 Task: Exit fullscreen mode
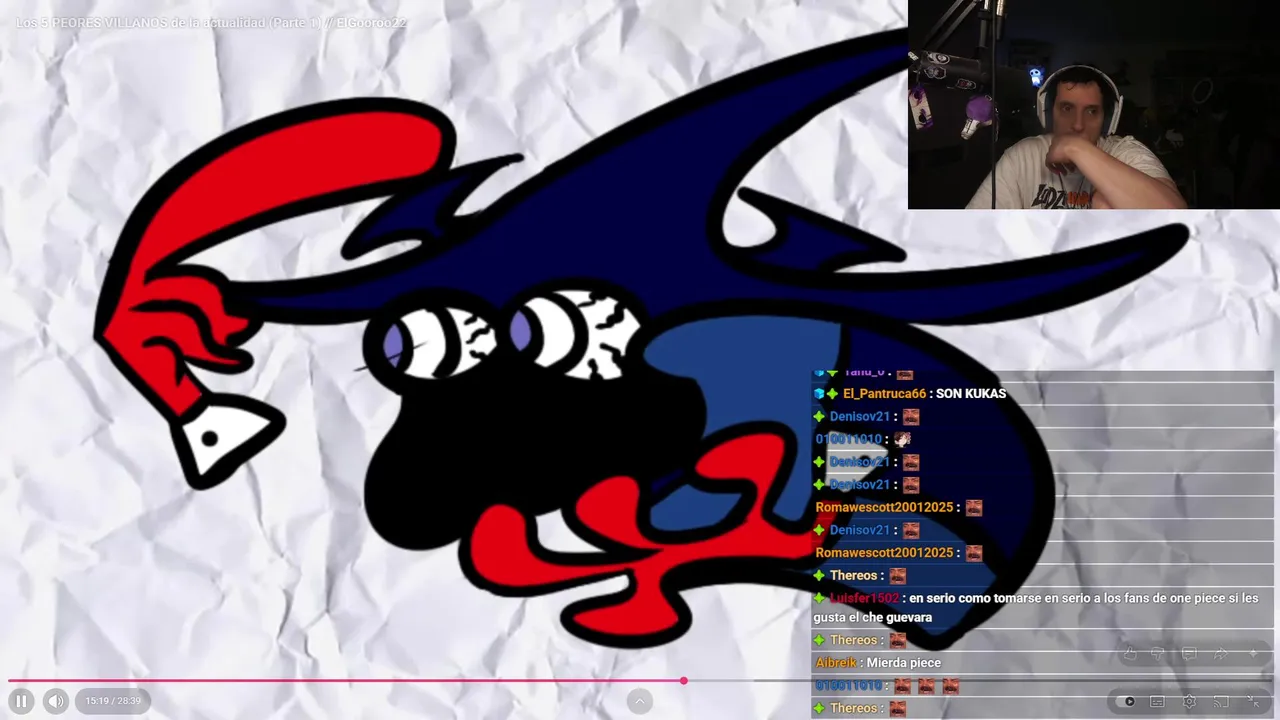point(1253,701)
